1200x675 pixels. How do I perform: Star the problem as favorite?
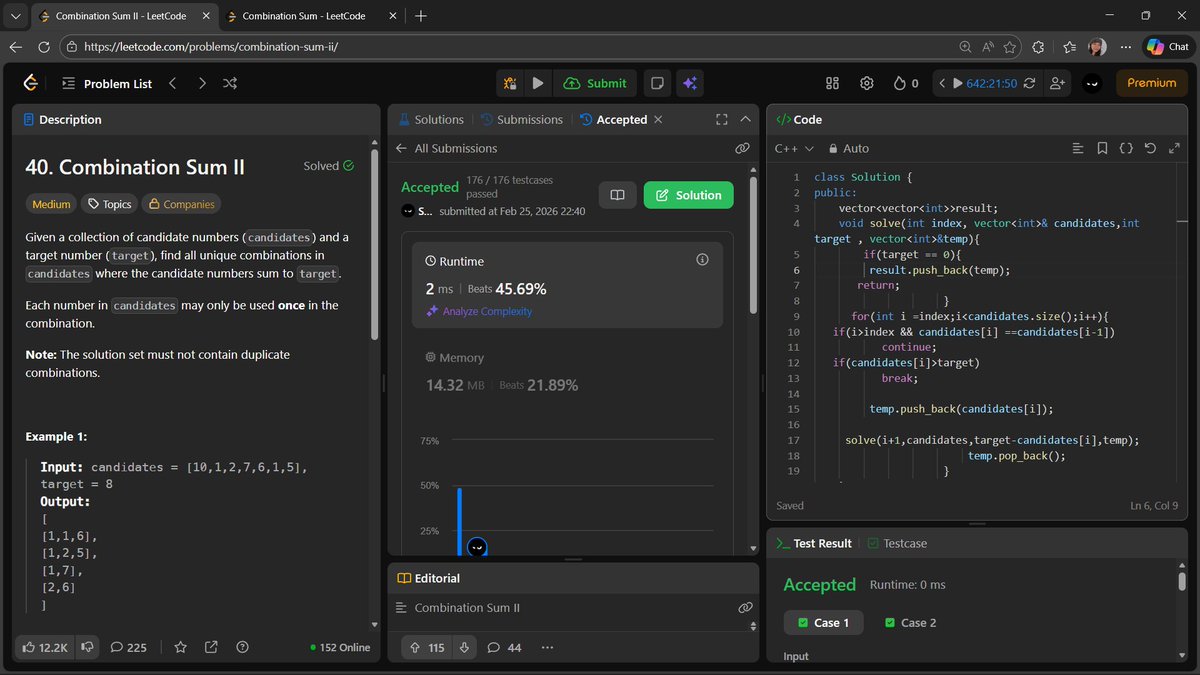point(180,647)
